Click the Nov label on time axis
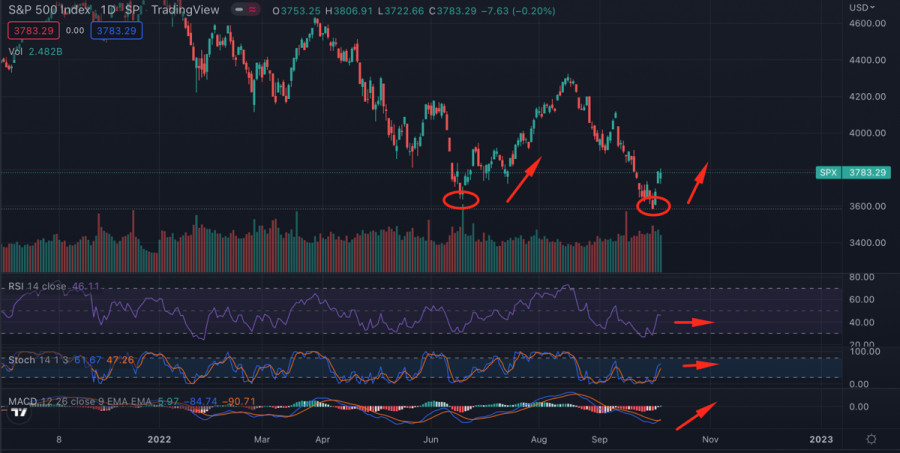Viewport: 900px width, 453px height. [x=711, y=440]
